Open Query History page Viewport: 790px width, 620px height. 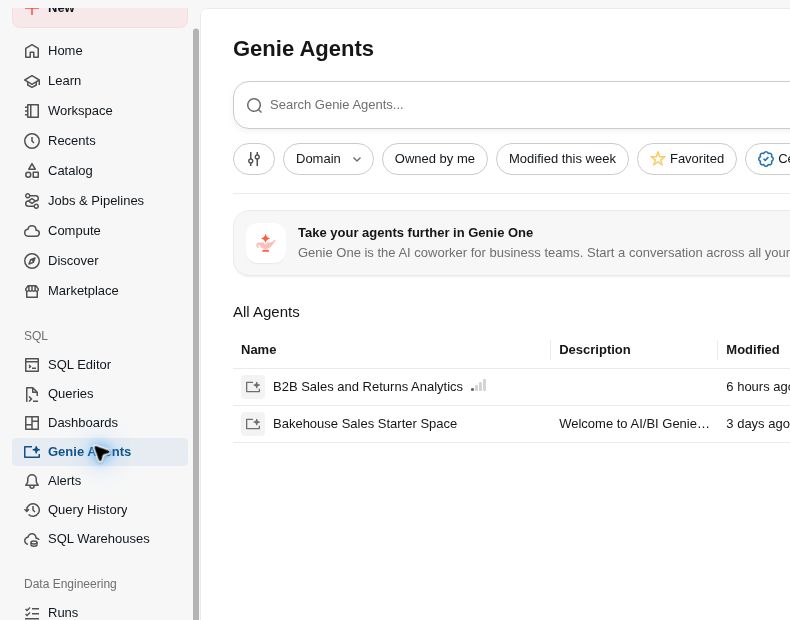[100, 510]
